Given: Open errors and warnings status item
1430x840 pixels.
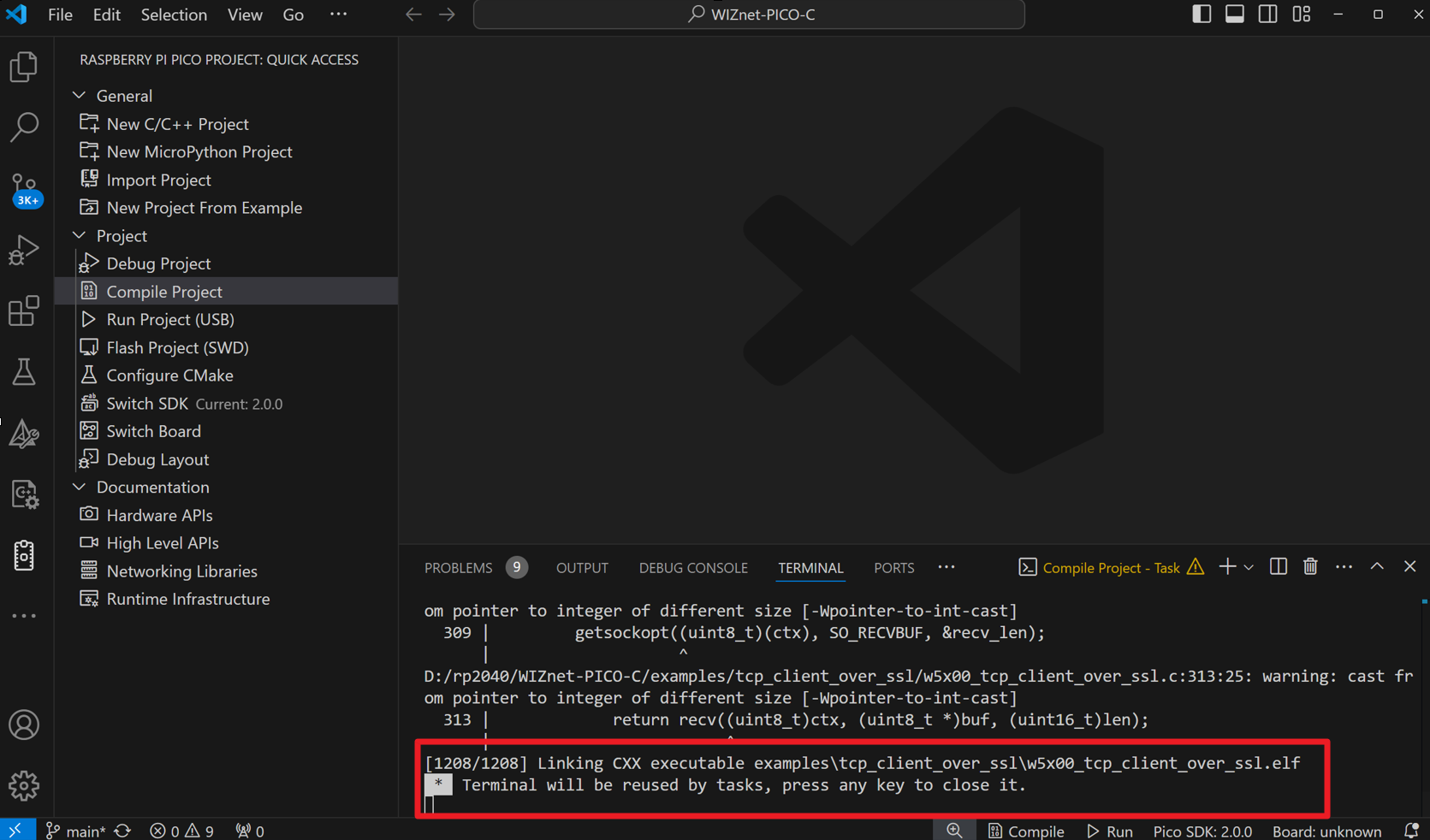Looking at the screenshot, I should pyautogui.click(x=181, y=831).
